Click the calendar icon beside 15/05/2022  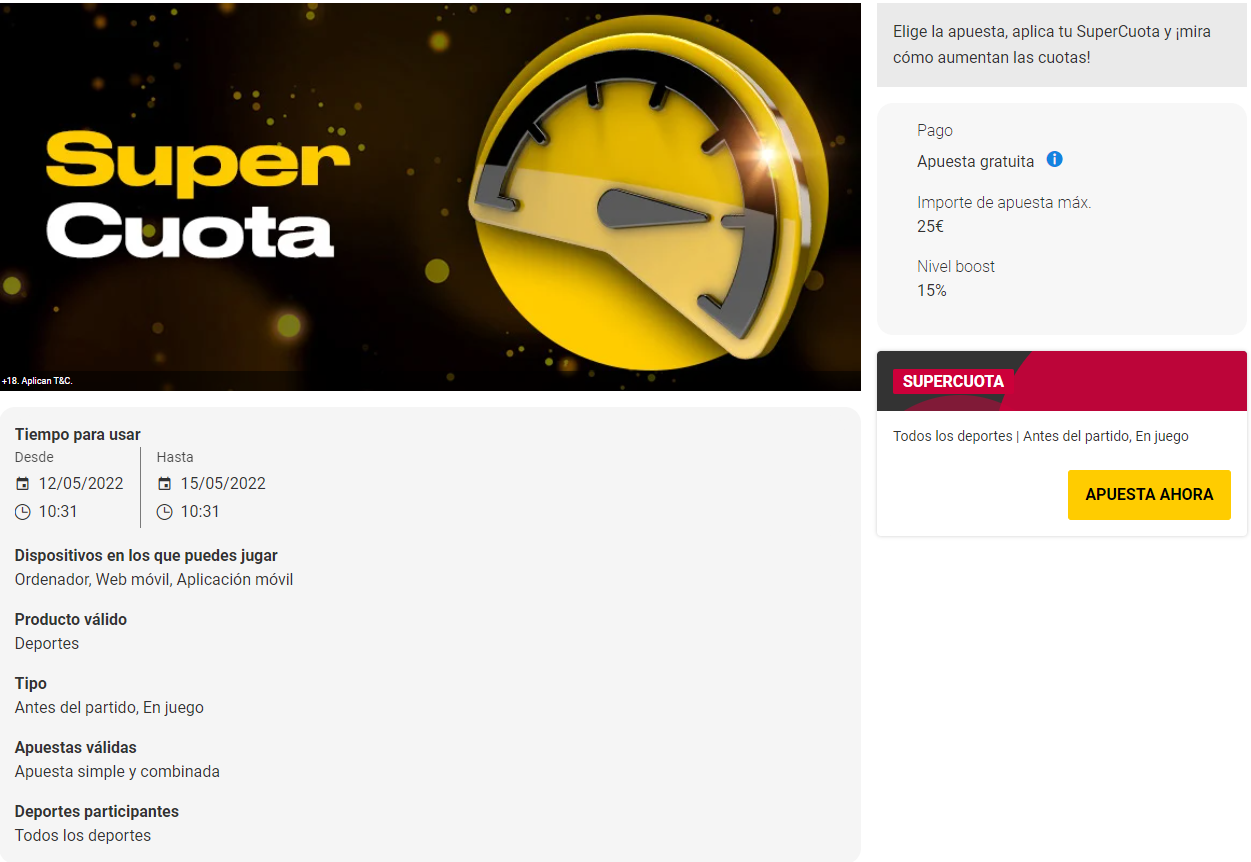pyautogui.click(x=165, y=484)
